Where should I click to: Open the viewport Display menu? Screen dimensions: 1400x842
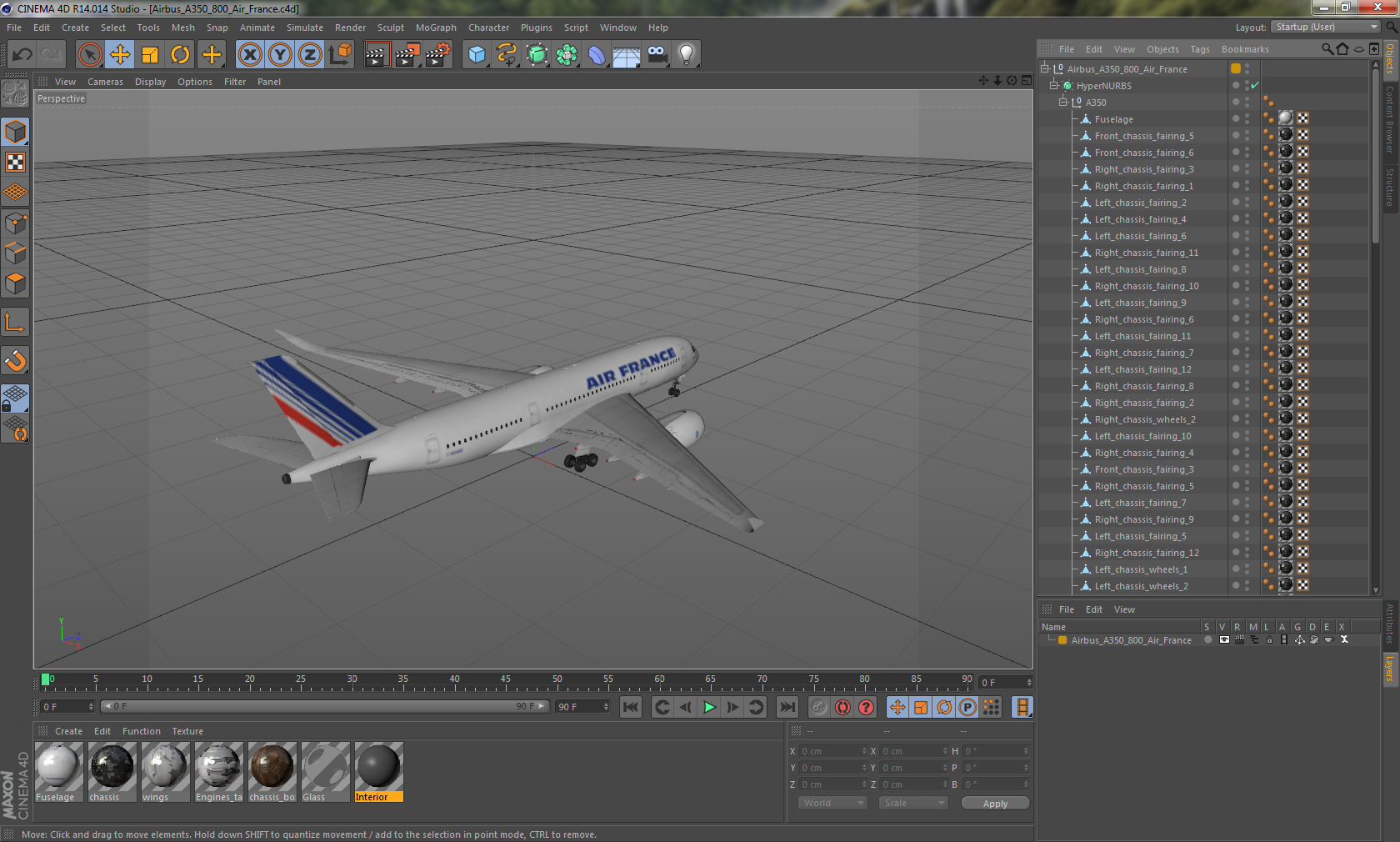click(x=150, y=82)
